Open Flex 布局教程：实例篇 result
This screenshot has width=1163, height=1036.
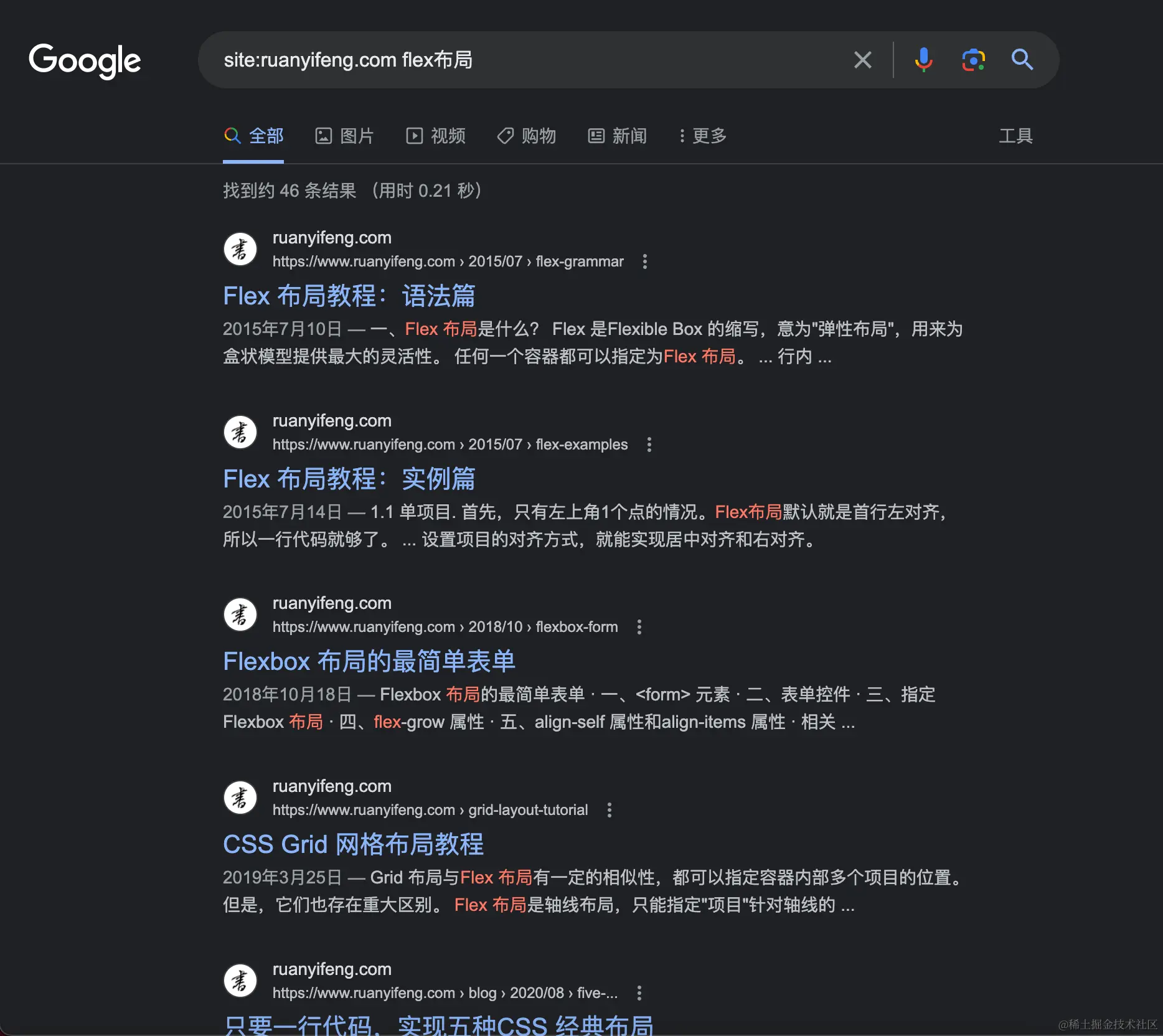coord(349,479)
